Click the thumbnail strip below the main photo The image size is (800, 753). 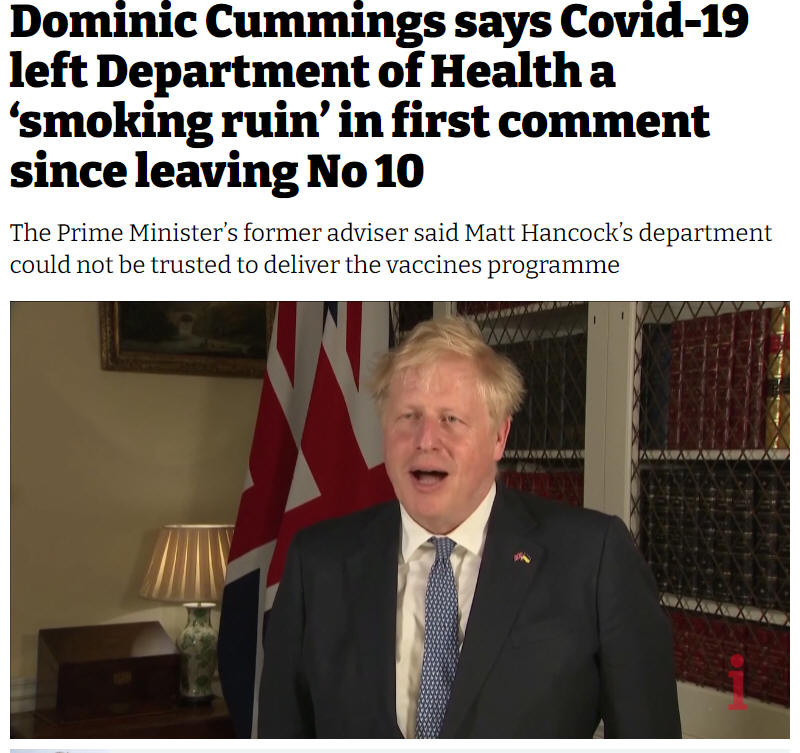pos(399,750)
